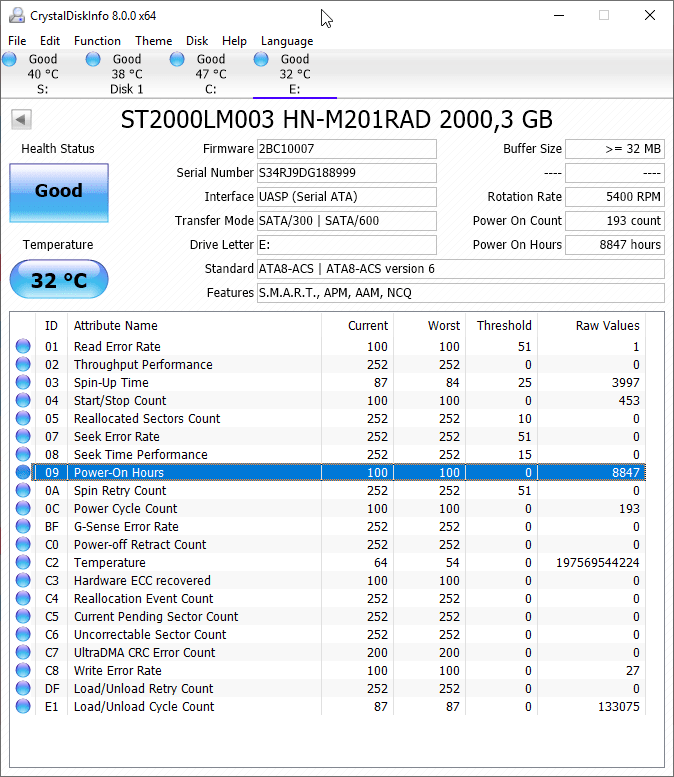Click the Threshold column header
The height and width of the screenshot is (777, 674).
pos(504,326)
